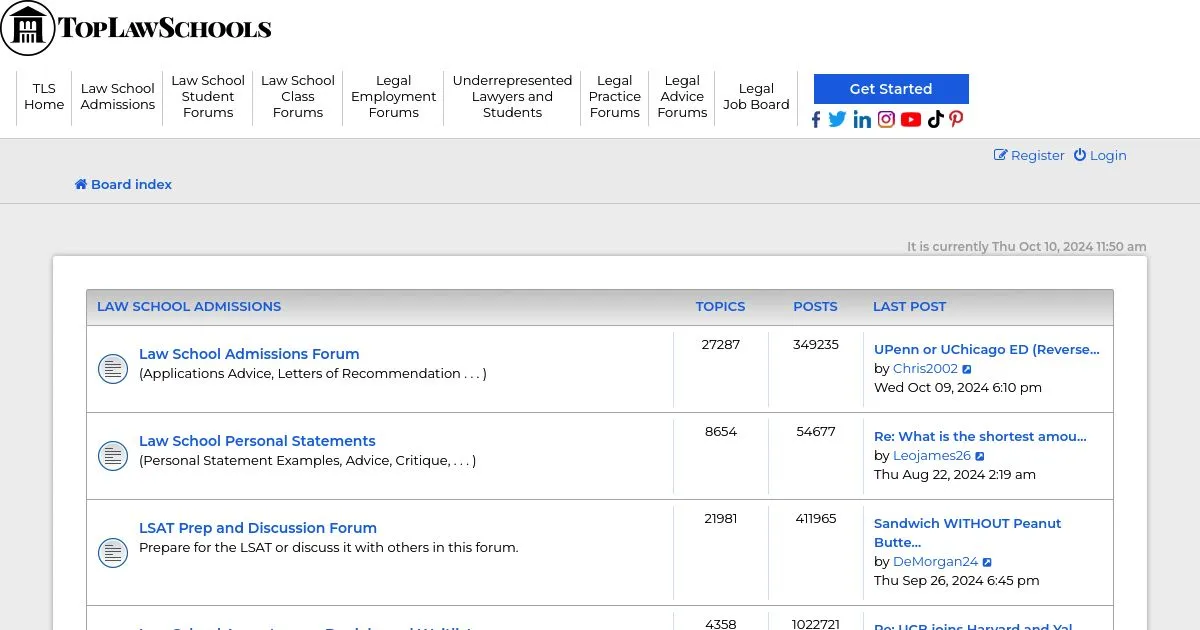Screen dimensions: 1200x630
Task: Click the forum icon beside Law School Admissions Forum
Action: (x=113, y=369)
